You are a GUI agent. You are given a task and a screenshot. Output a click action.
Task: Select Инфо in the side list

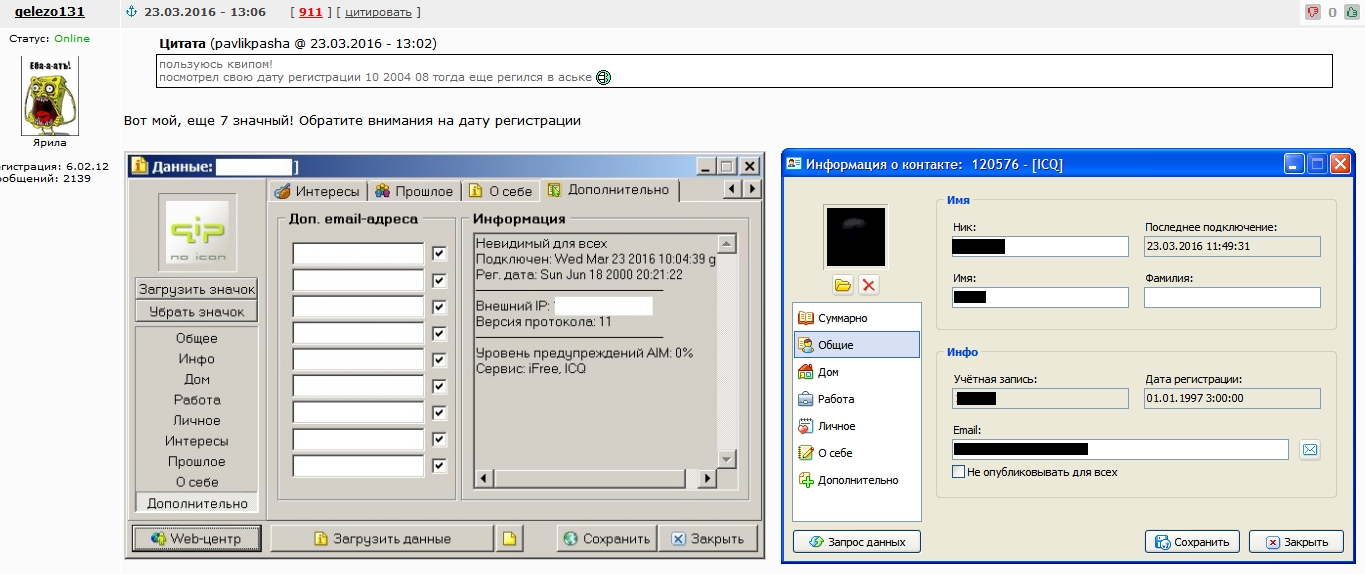196,359
